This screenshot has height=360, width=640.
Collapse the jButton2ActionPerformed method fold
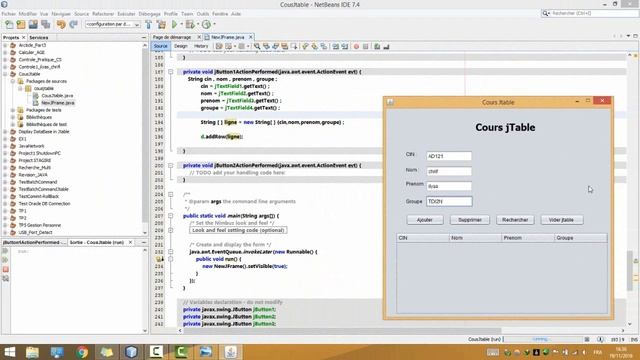pyautogui.click(x=171, y=166)
